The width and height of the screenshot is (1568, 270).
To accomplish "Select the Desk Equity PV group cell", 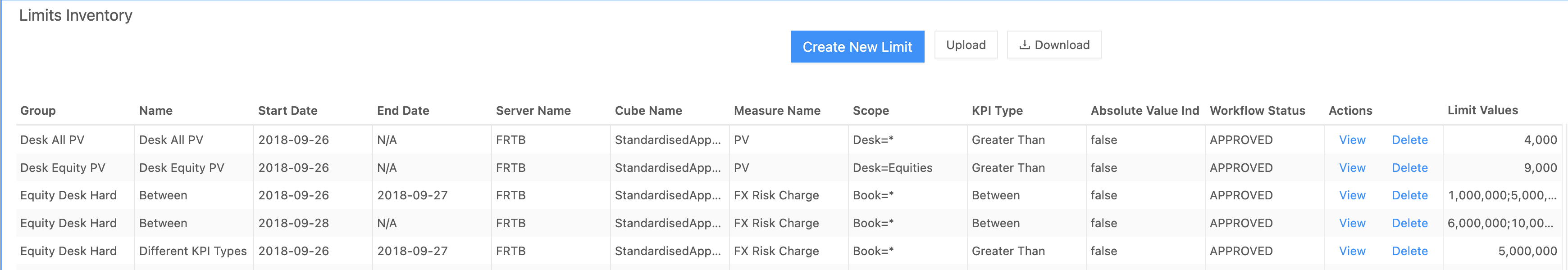I will click(x=75, y=168).
